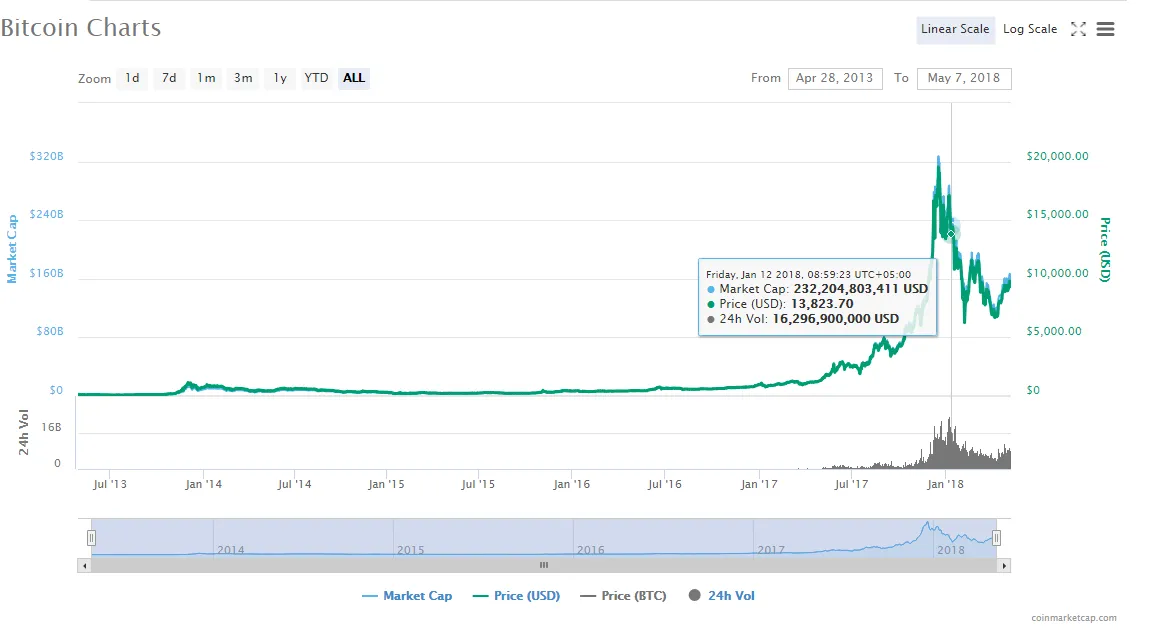Viewport: 1173px width, 637px height.
Task: Click the $10,000.00 price axis label
Action: point(1057,273)
